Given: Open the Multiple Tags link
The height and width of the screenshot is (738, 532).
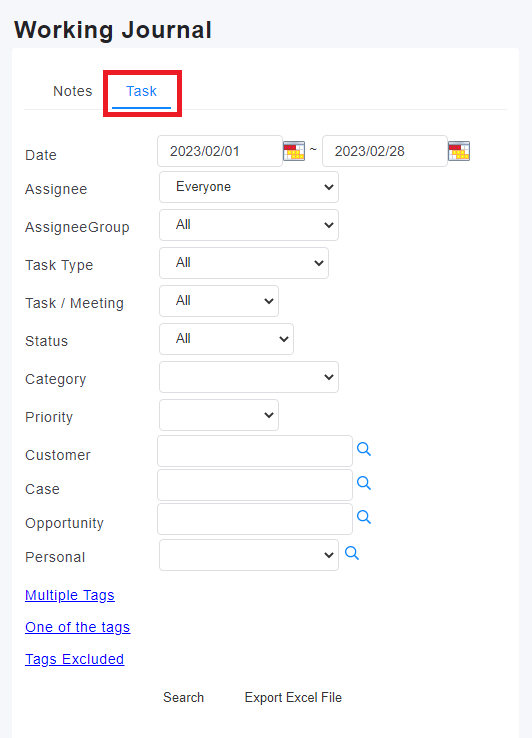Looking at the screenshot, I should pos(70,595).
